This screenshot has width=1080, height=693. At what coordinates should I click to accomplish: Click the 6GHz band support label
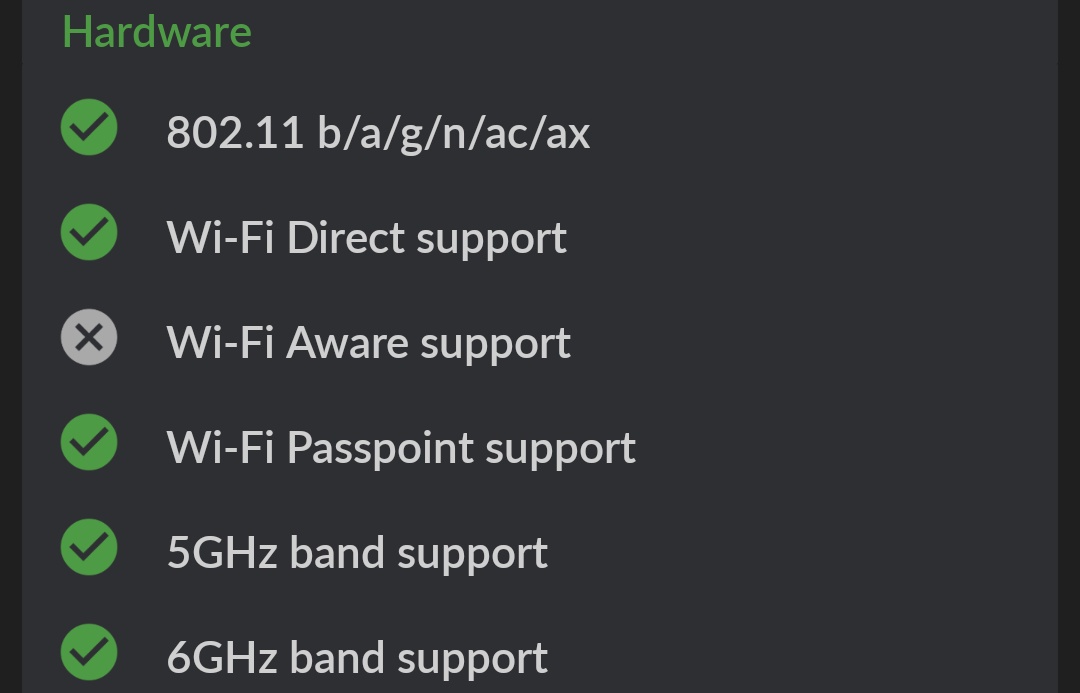[x=357, y=658]
